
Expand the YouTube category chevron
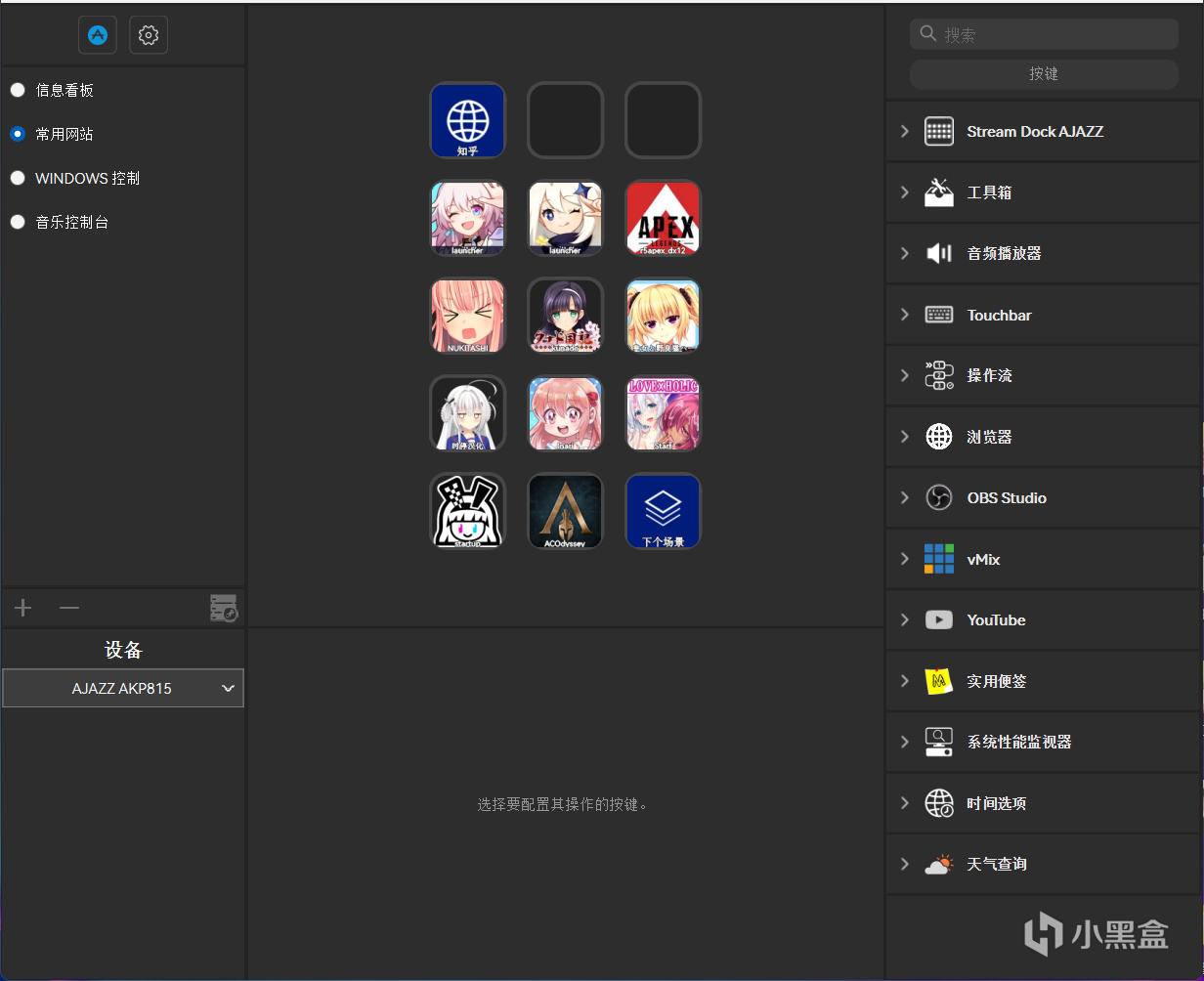[x=905, y=619]
